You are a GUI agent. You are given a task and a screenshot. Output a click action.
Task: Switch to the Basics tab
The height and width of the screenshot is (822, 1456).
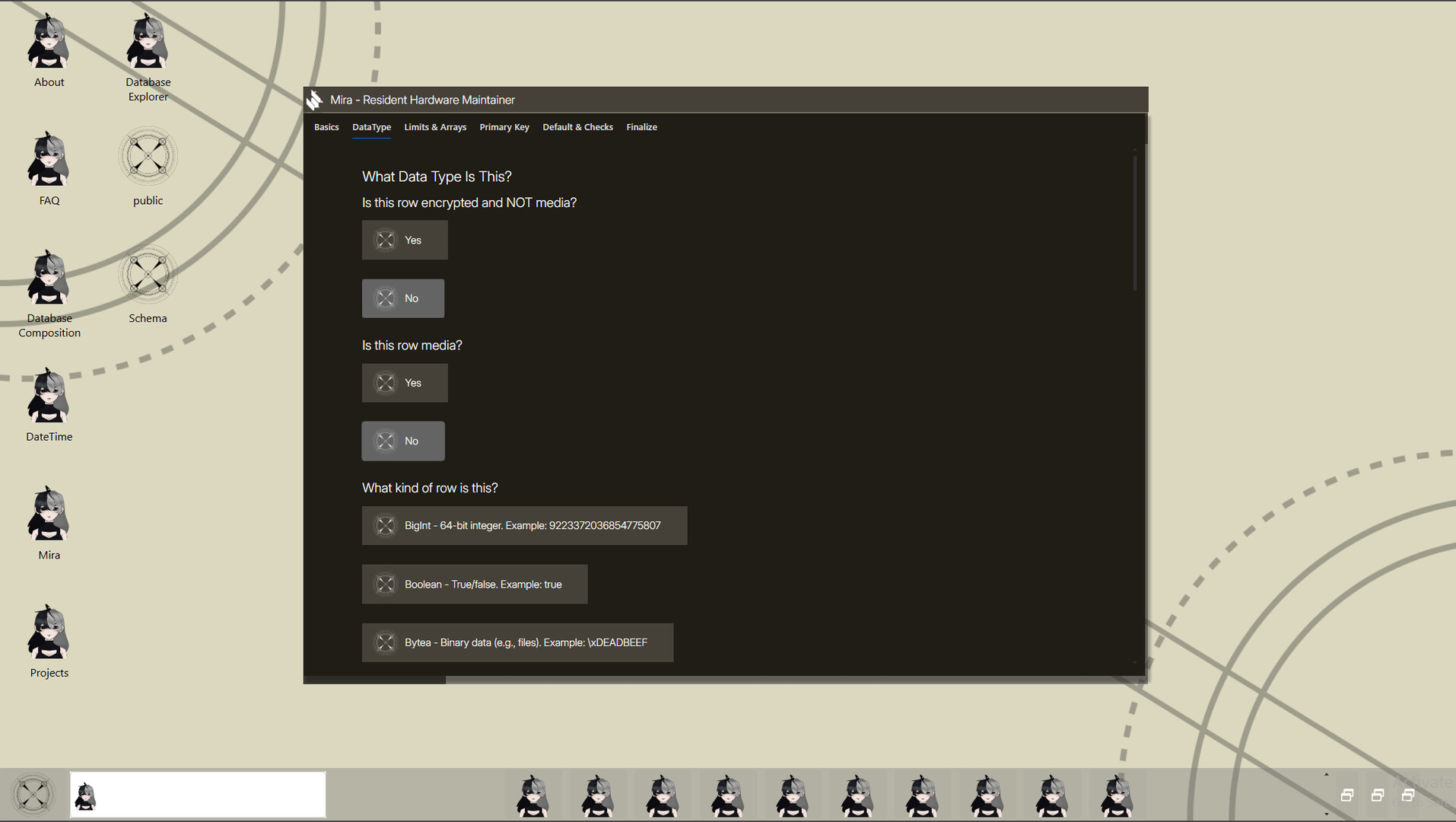(x=326, y=127)
